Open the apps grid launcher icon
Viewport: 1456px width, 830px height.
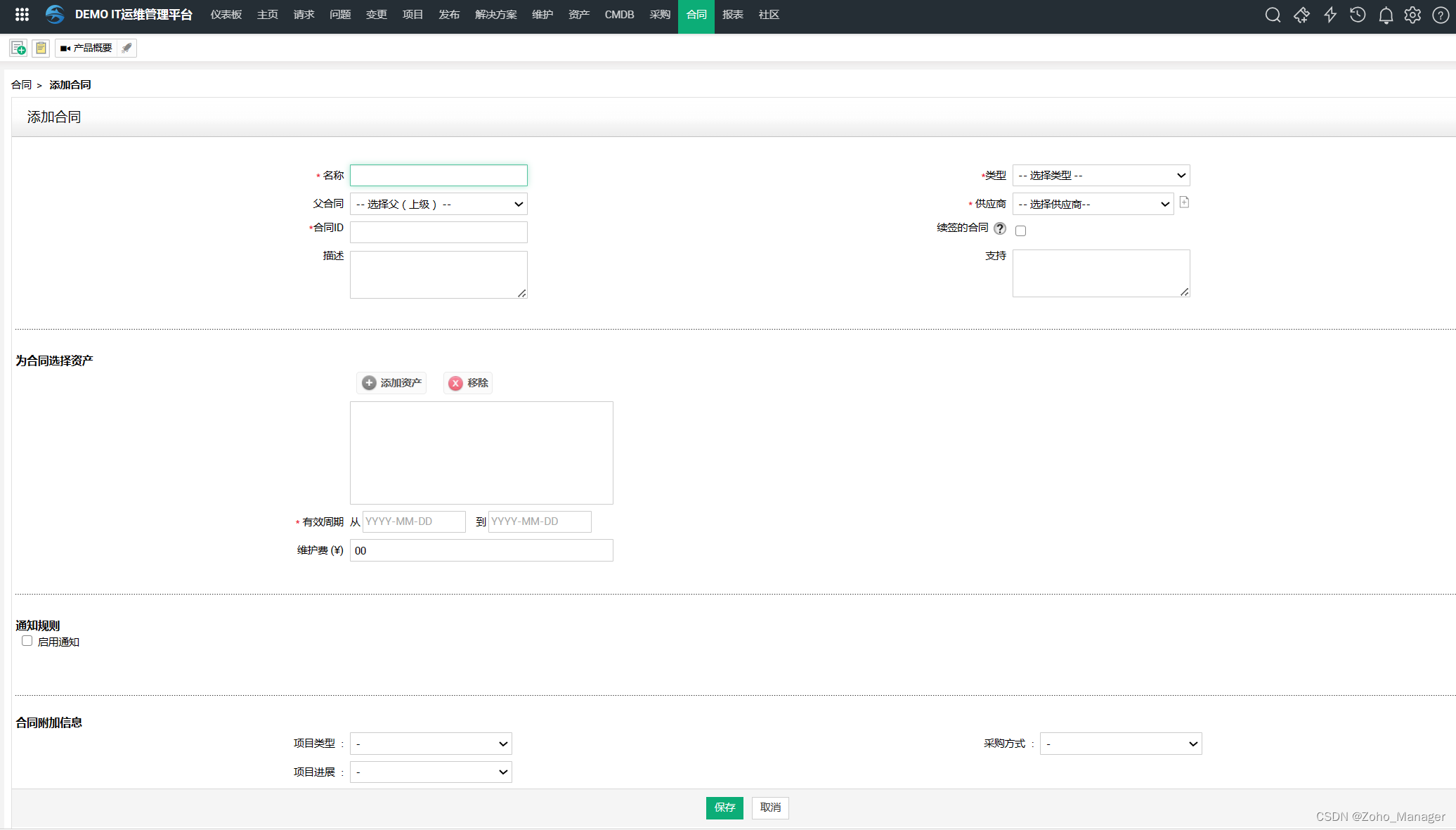click(22, 14)
